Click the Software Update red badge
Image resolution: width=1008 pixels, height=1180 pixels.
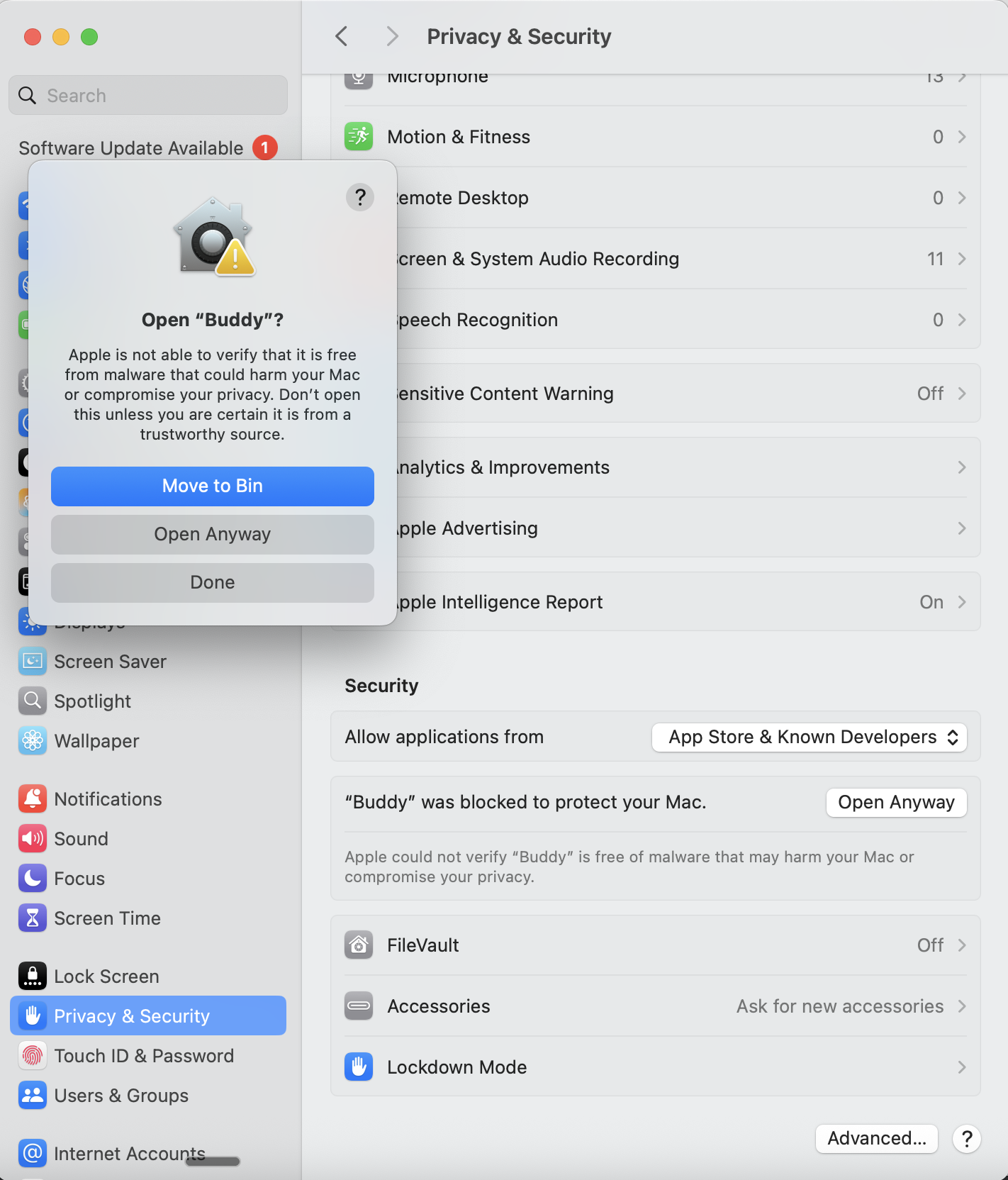tap(265, 147)
